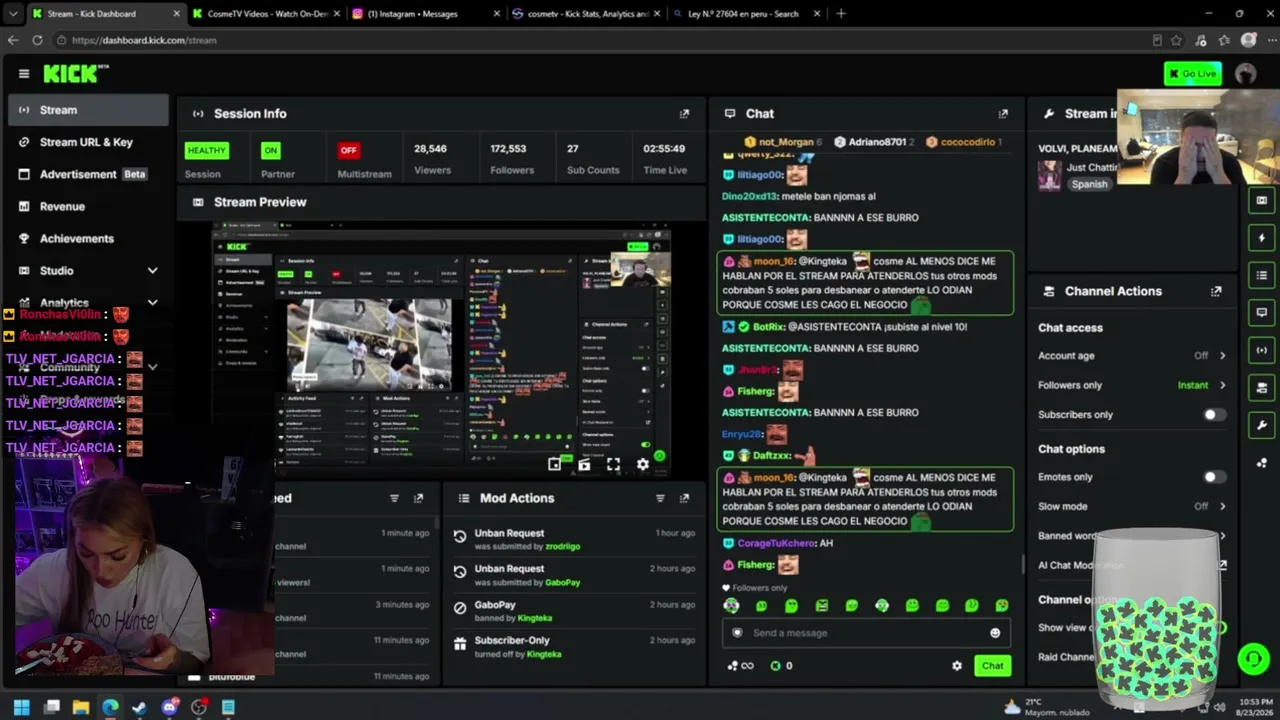
Task: Click the list icon in right sidebar
Action: (1261, 275)
